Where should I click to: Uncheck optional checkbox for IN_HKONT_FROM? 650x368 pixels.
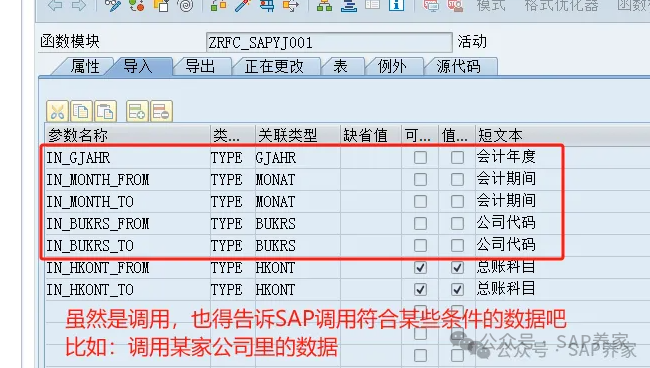click(420, 268)
